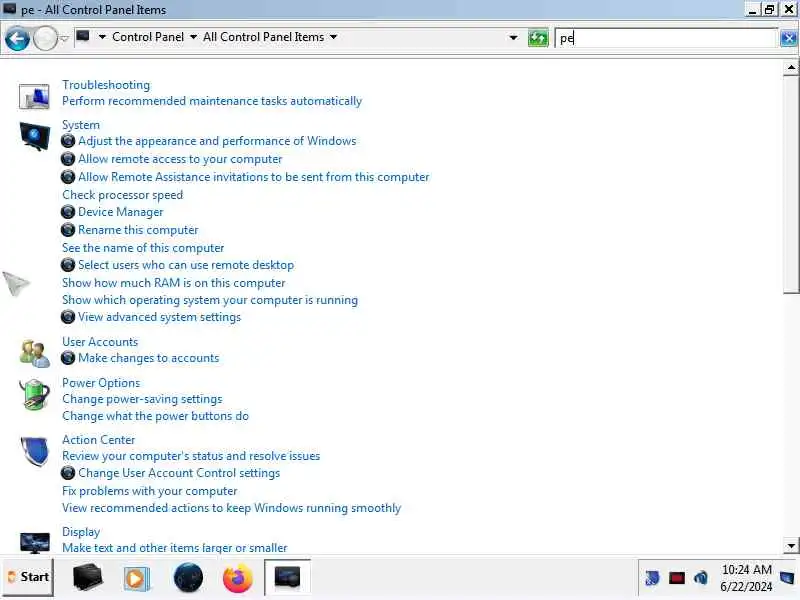Open View recommended actions to keep Windows running
This screenshot has height=600, width=800.
pyautogui.click(x=232, y=508)
